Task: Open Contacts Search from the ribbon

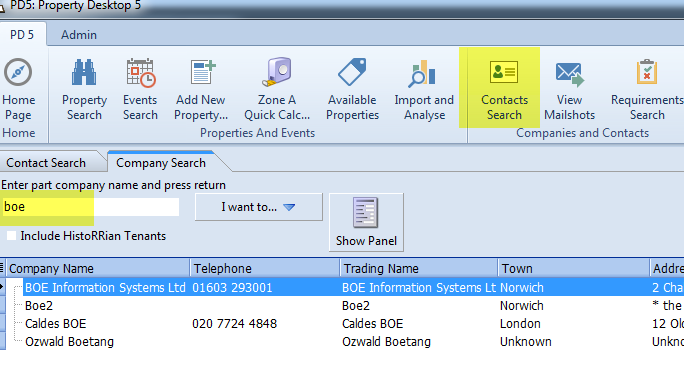Action: coord(504,89)
